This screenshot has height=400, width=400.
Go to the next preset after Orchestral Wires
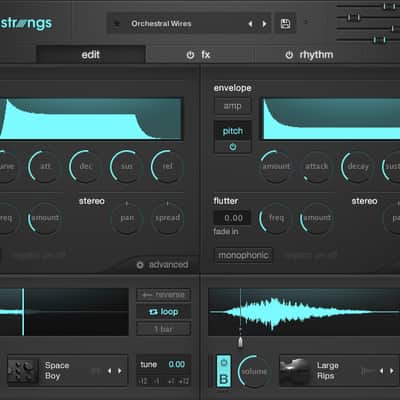tap(264, 24)
